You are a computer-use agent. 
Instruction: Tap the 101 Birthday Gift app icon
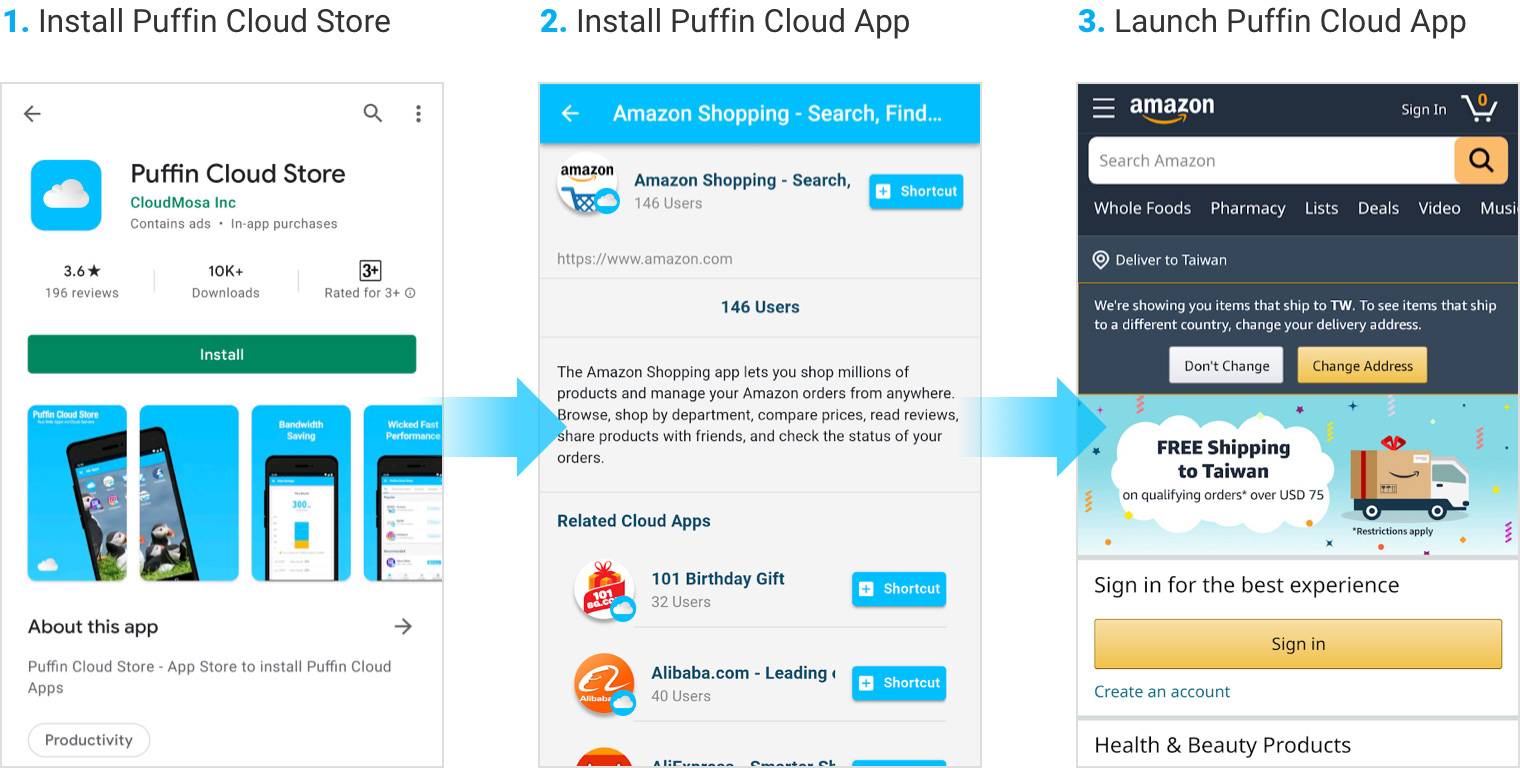[x=605, y=590]
